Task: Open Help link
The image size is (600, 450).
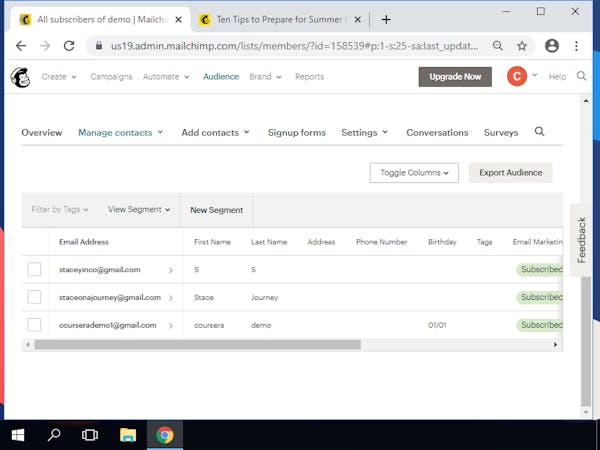Action: (557, 77)
